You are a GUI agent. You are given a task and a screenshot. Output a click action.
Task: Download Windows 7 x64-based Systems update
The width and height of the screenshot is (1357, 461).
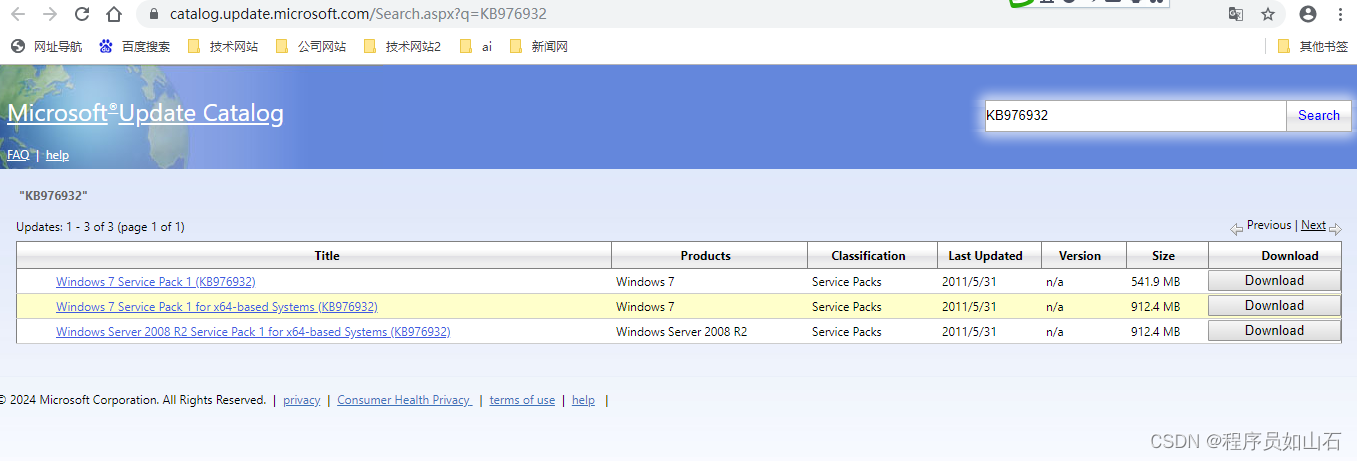1274,306
